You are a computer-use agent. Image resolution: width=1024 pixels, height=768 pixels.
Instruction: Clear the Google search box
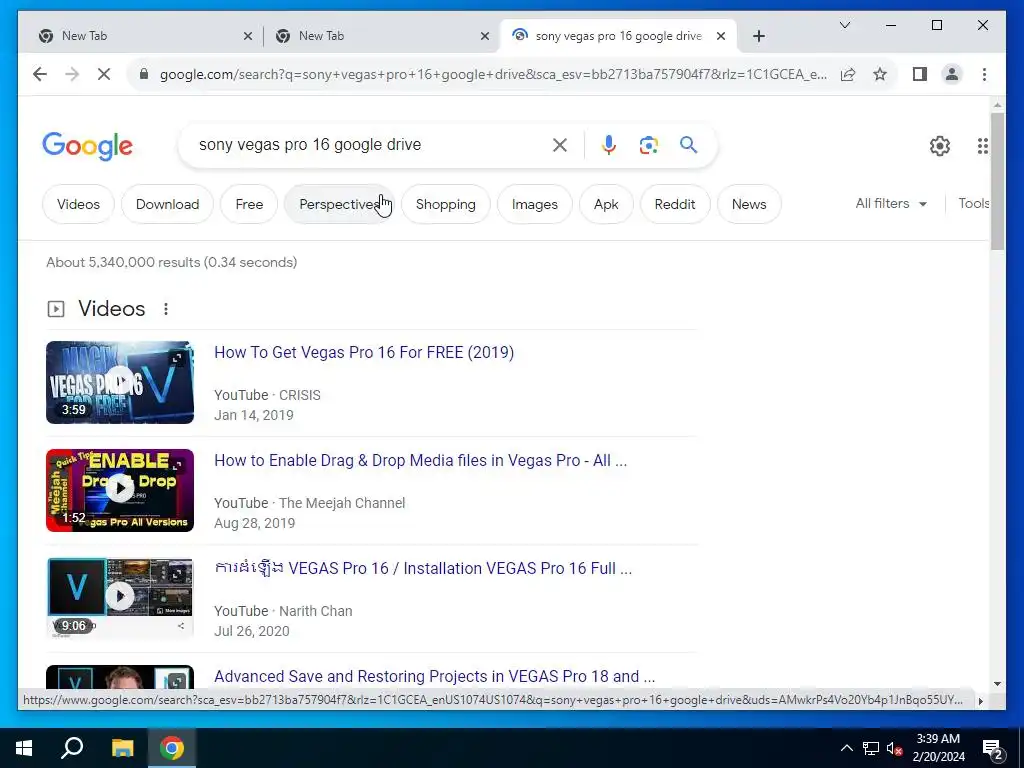click(560, 145)
